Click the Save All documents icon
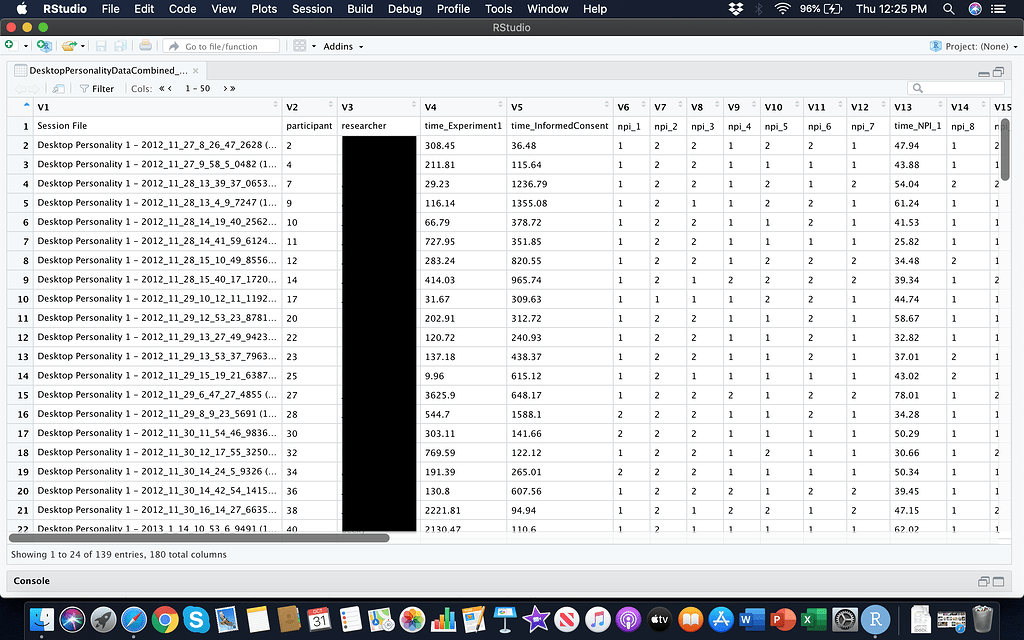This screenshot has height=640, width=1024. 118,46
